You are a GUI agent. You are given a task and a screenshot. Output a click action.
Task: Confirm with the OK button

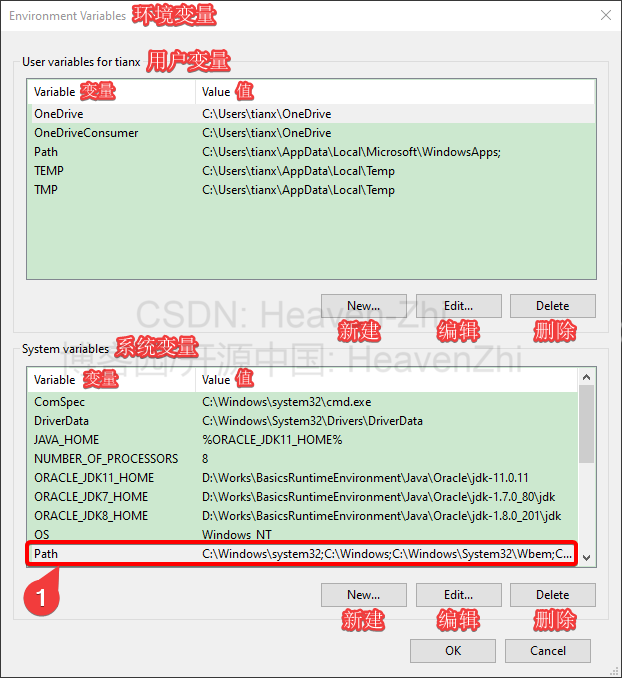click(453, 651)
